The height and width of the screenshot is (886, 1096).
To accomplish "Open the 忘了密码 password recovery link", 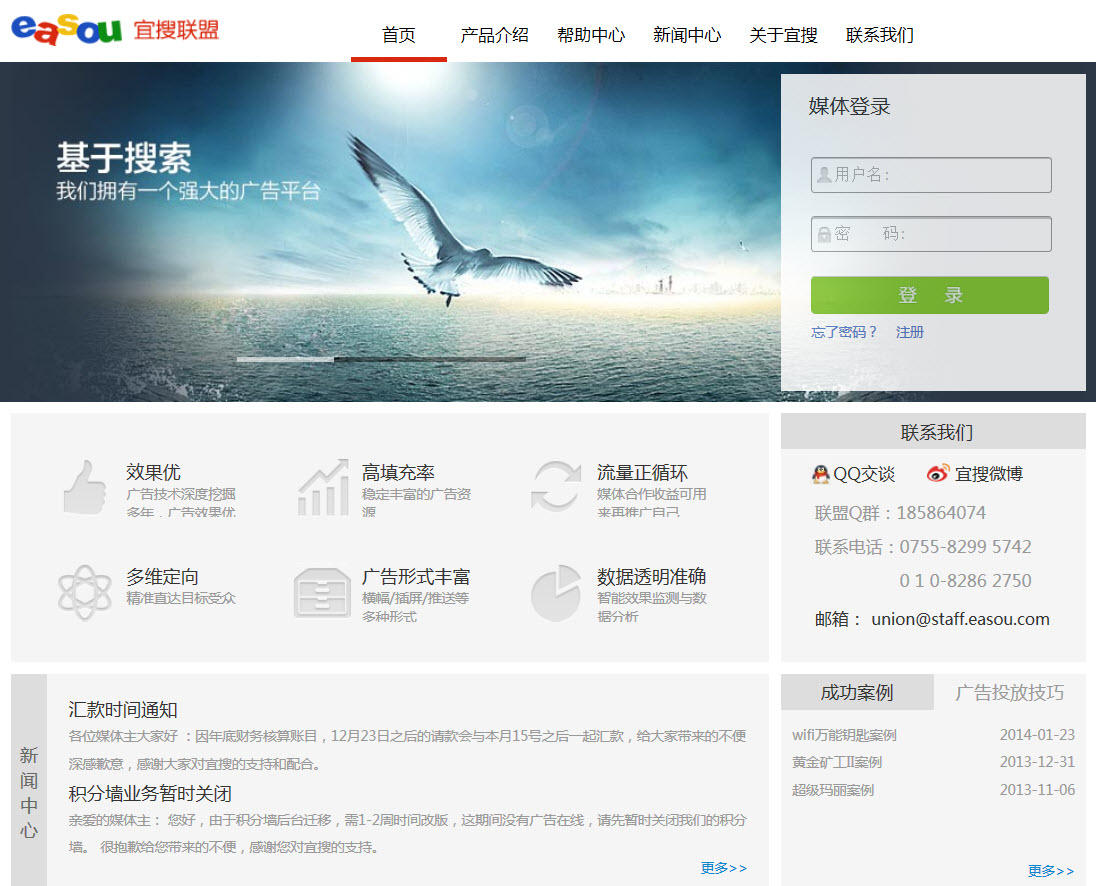I will click(843, 332).
